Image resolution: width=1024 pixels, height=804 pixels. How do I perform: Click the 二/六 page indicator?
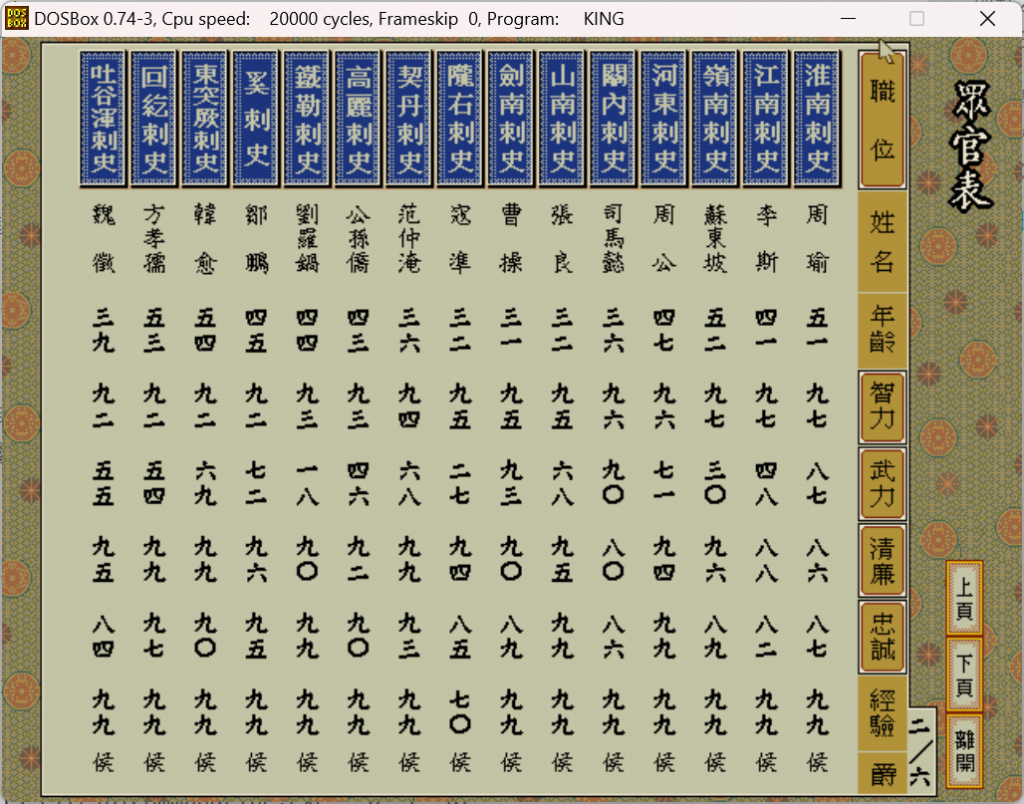[920, 751]
